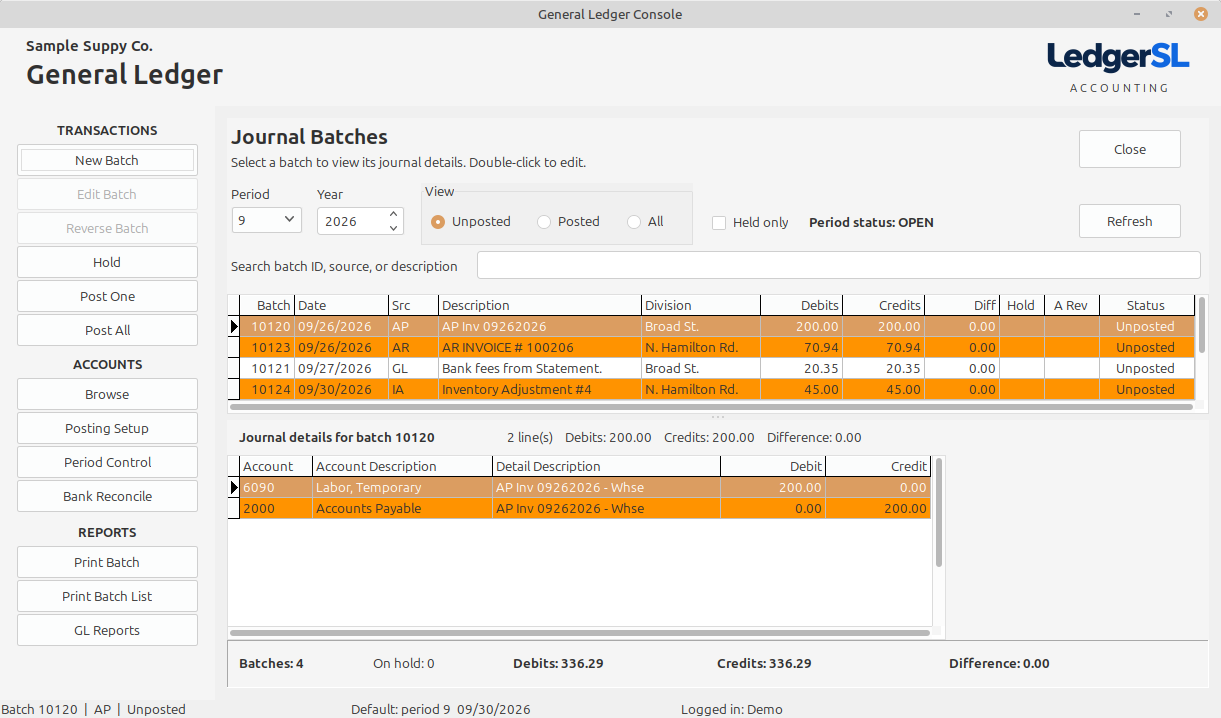Sort by Diff column header
This screenshot has width=1221, height=718.
pos(962,305)
